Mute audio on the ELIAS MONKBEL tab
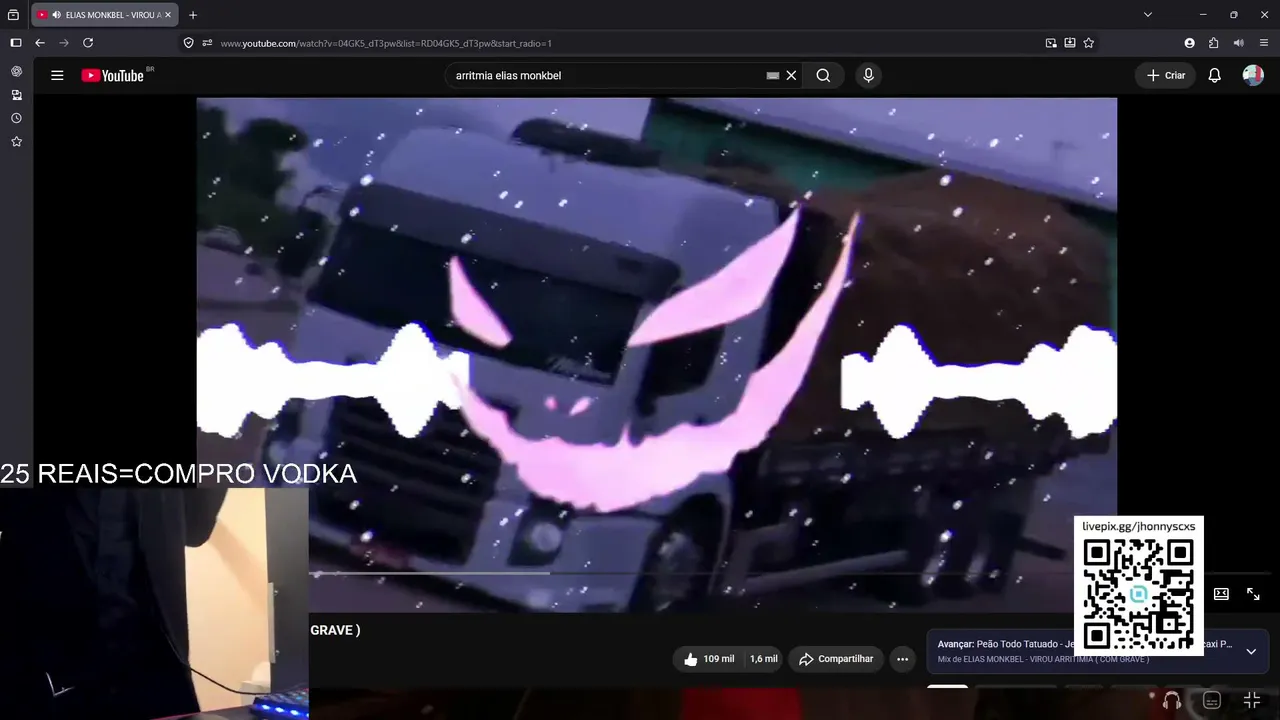 (55, 15)
